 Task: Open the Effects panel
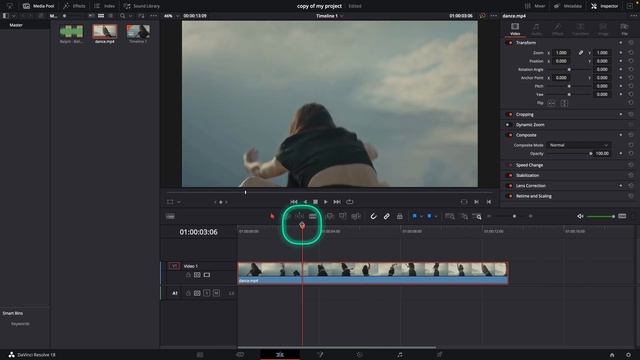pos(74,6)
